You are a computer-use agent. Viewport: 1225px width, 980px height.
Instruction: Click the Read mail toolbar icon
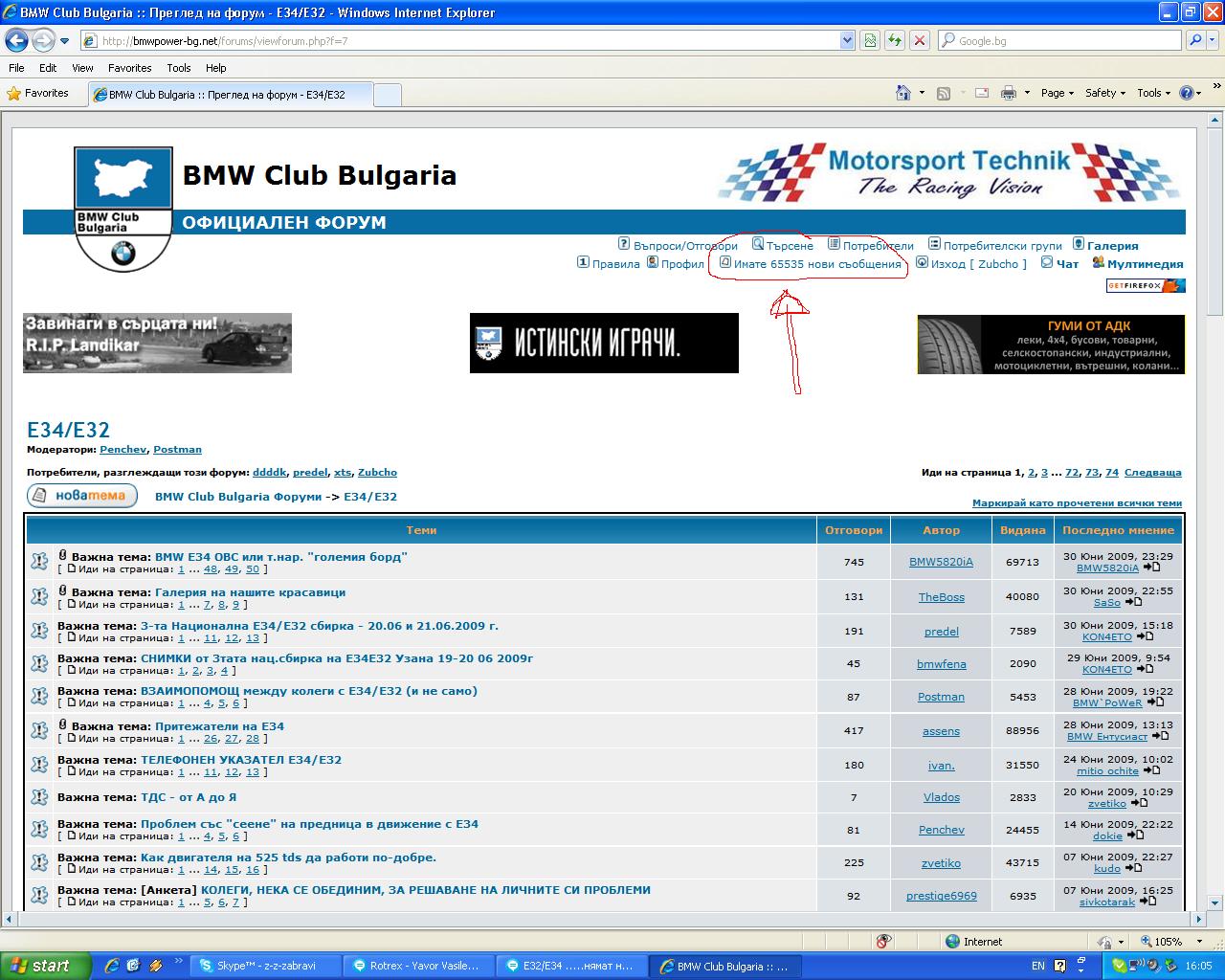coord(982,93)
